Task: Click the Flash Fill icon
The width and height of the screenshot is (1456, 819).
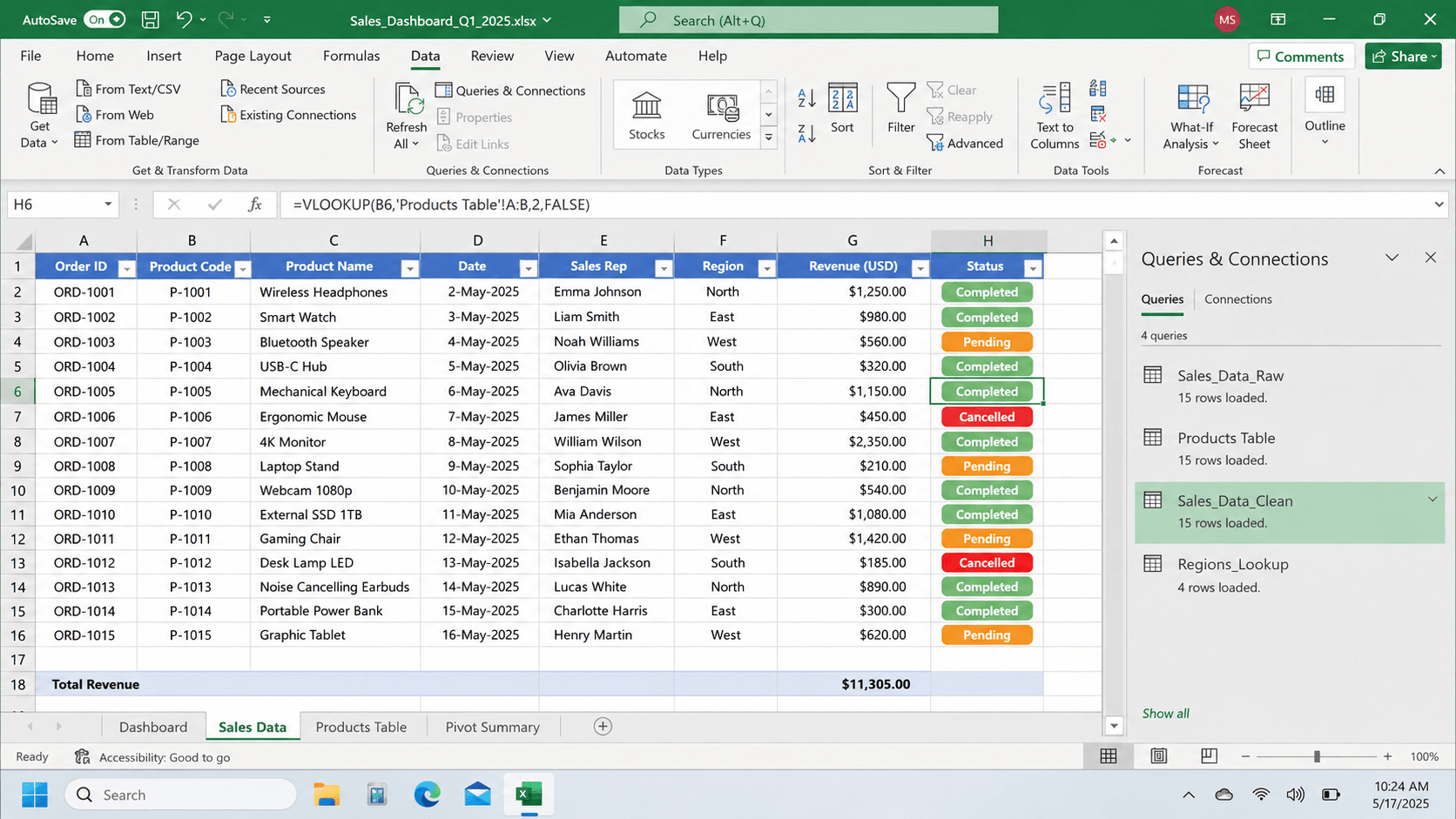Action: (1098, 89)
